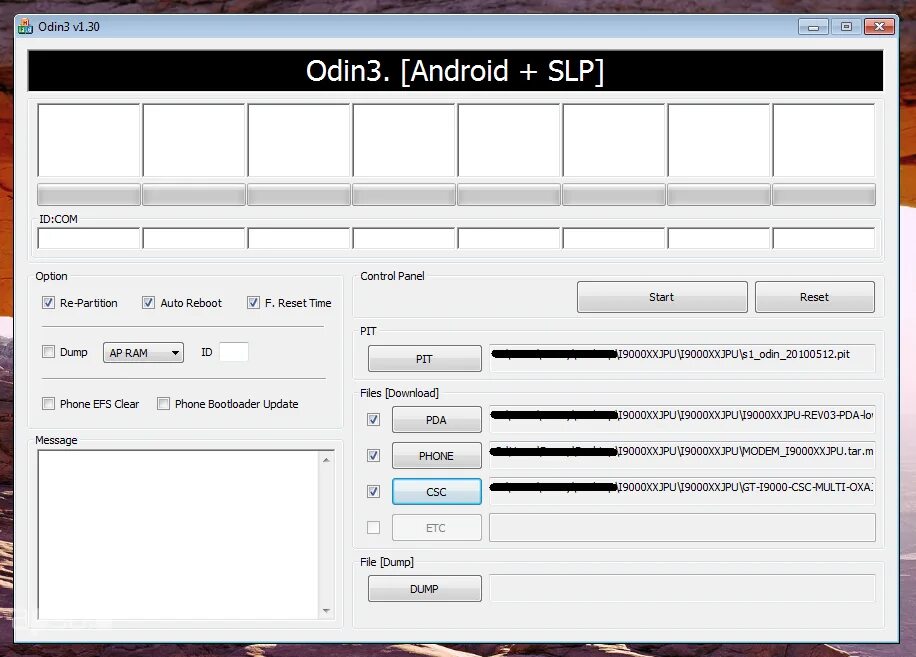
Task: Click the Reset button
Action: (814, 297)
